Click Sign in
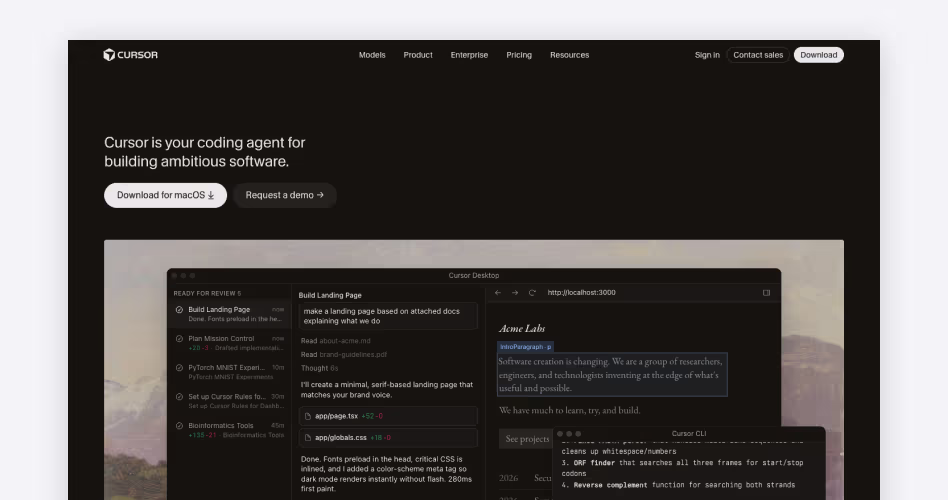The height and width of the screenshot is (500, 948). tap(707, 55)
